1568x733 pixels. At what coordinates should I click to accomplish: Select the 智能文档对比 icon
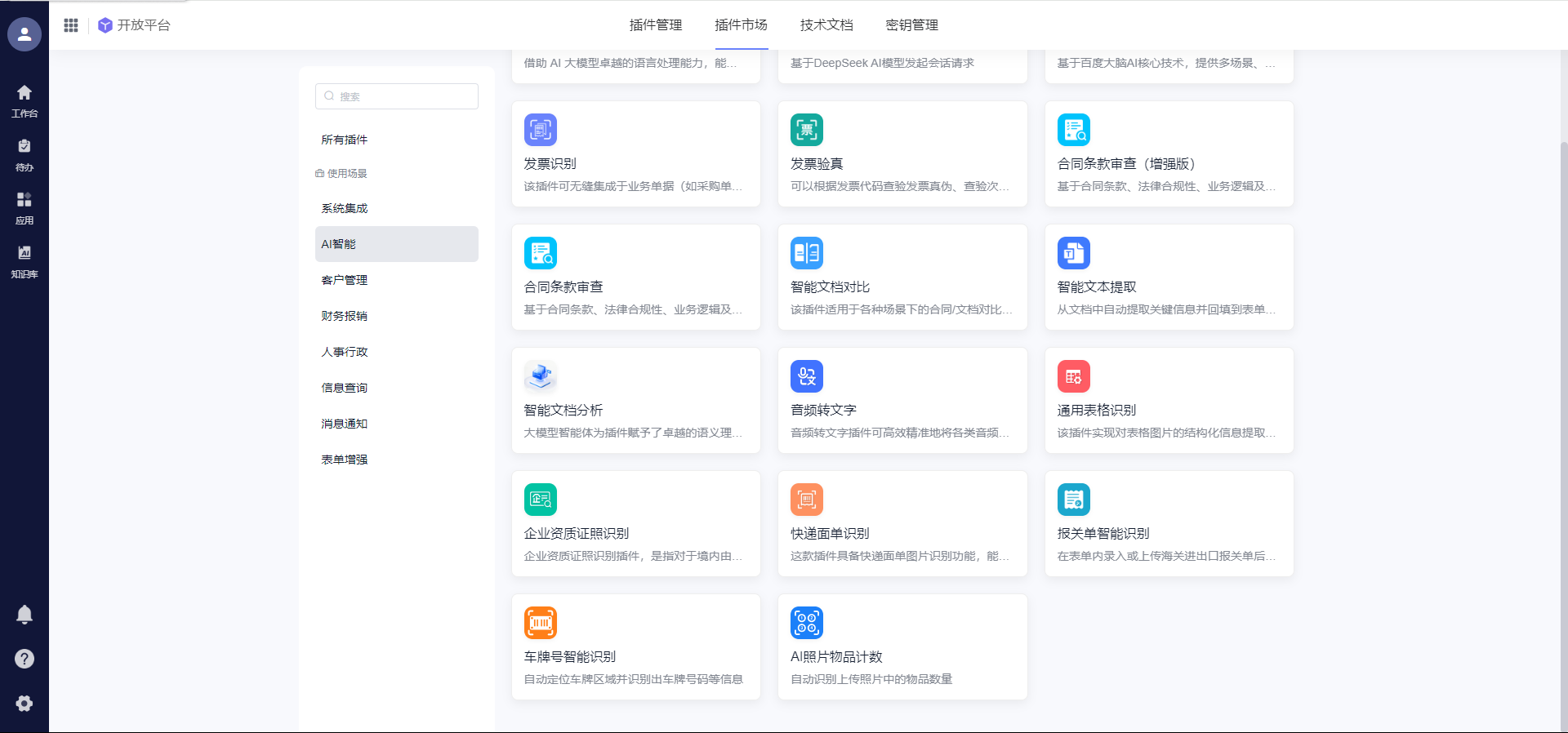[806, 253]
